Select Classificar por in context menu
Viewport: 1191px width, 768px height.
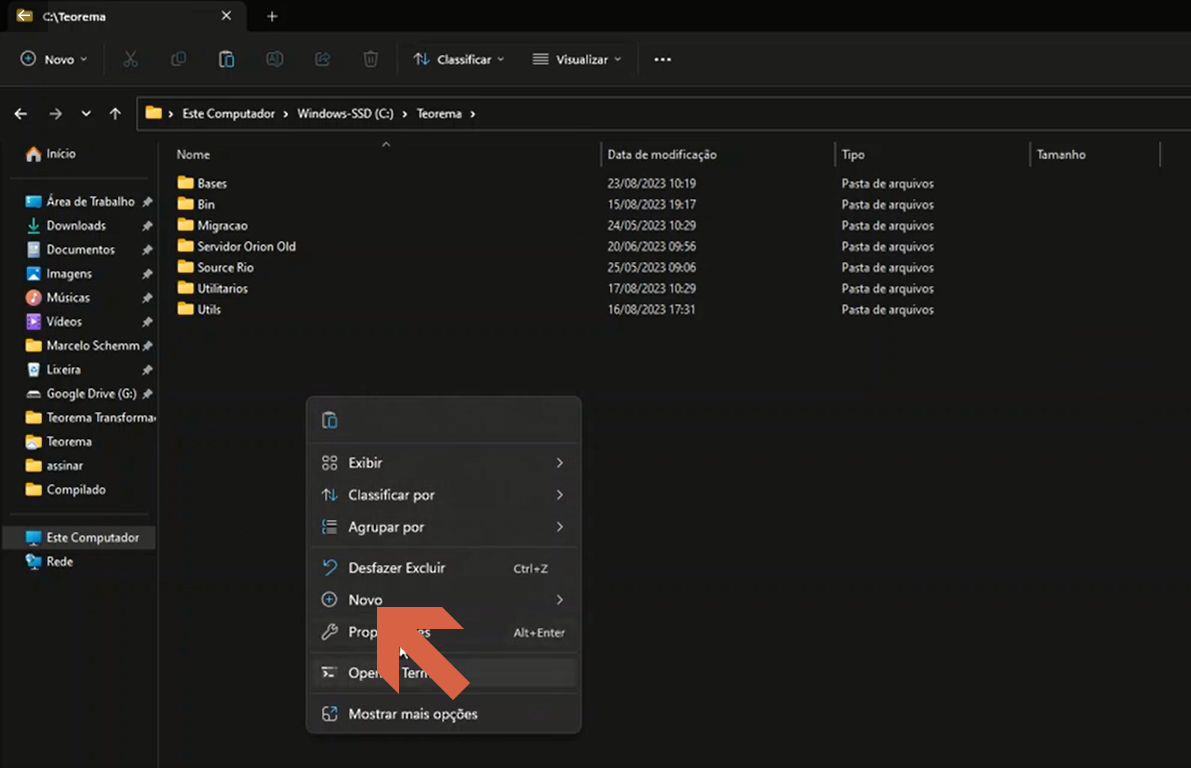pyautogui.click(x=444, y=495)
